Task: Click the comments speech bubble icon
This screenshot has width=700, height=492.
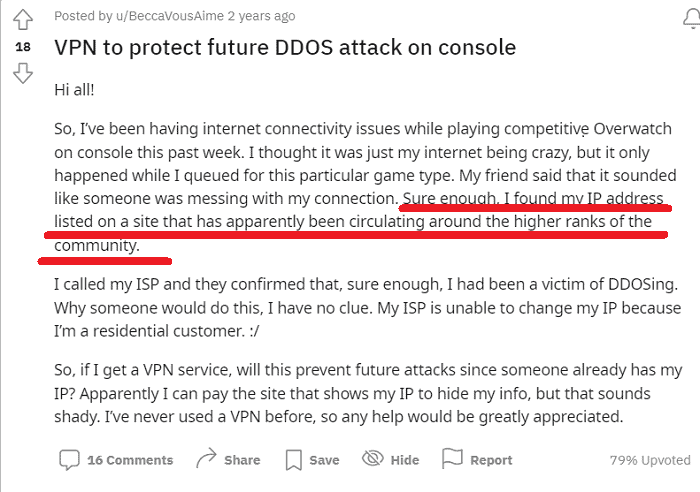Action: (x=69, y=460)
